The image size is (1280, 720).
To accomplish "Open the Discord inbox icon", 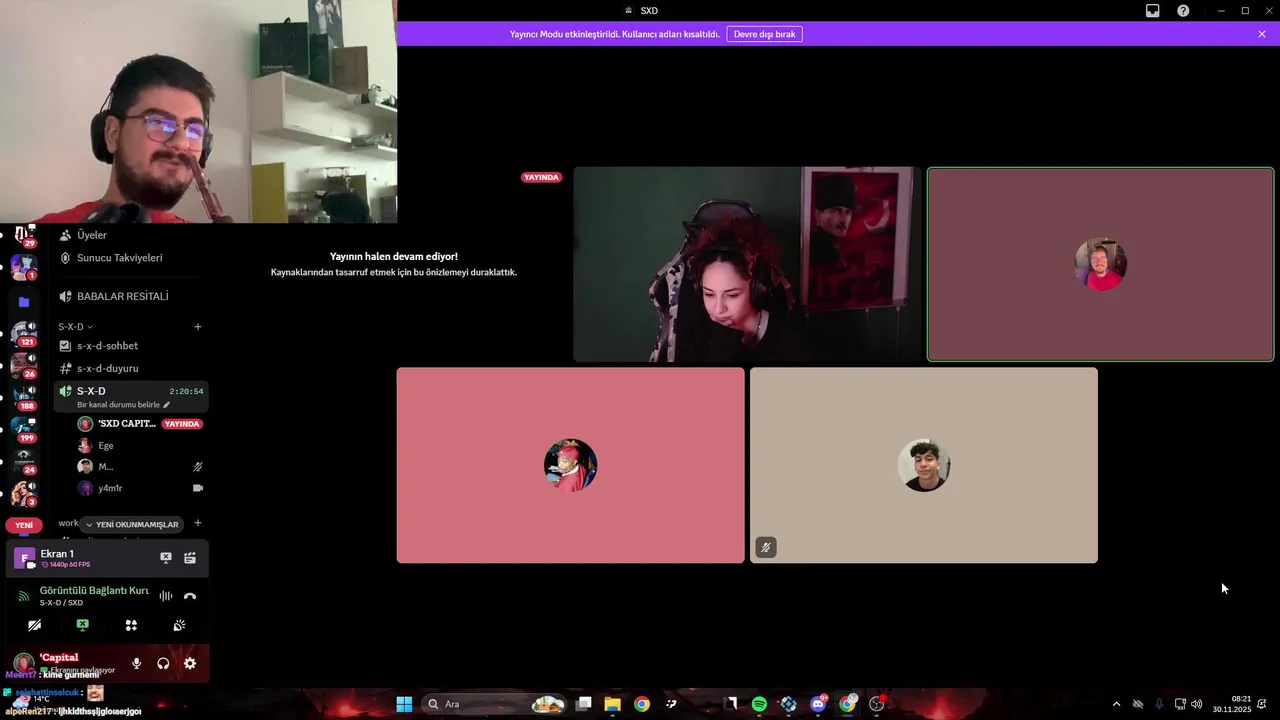I will 1152,11.
